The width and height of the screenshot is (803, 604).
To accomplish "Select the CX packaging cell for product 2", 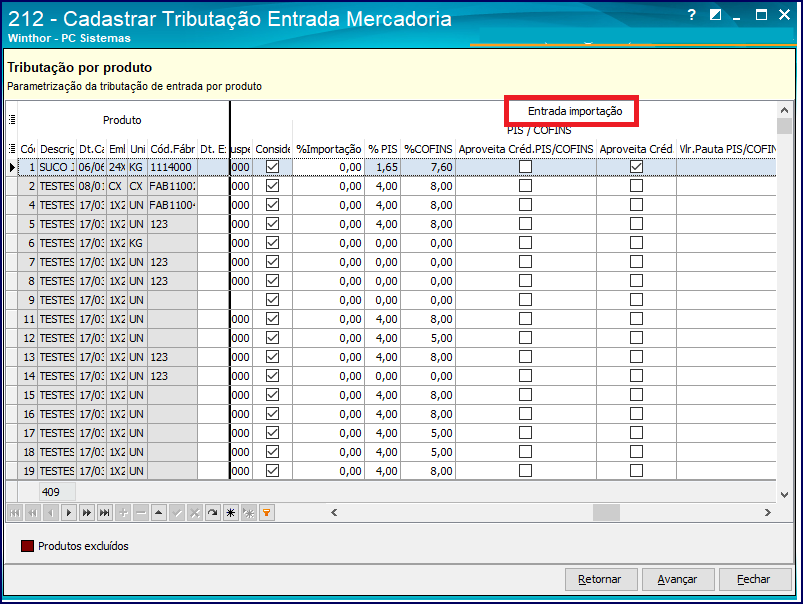I will (x=117, y=186).
